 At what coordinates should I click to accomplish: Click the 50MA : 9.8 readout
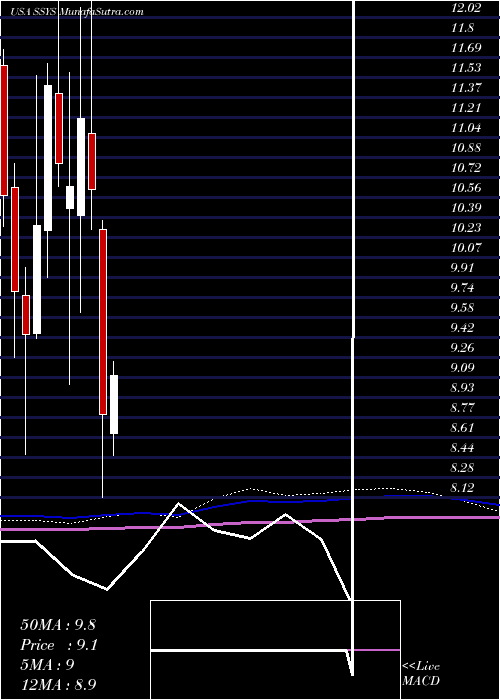58,625
